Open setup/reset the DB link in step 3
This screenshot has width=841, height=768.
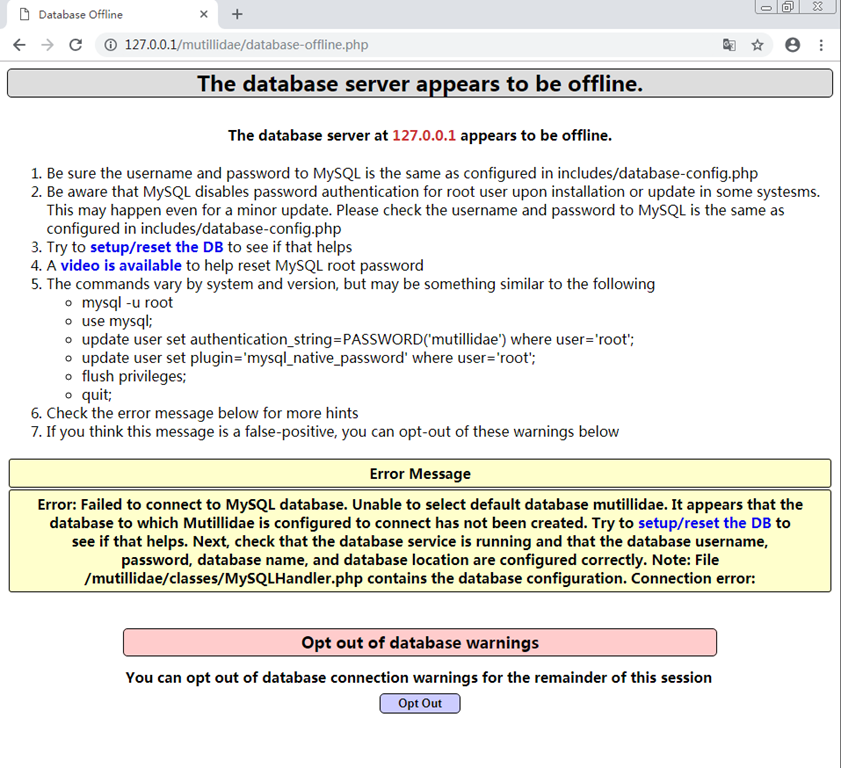coord(157,247)
